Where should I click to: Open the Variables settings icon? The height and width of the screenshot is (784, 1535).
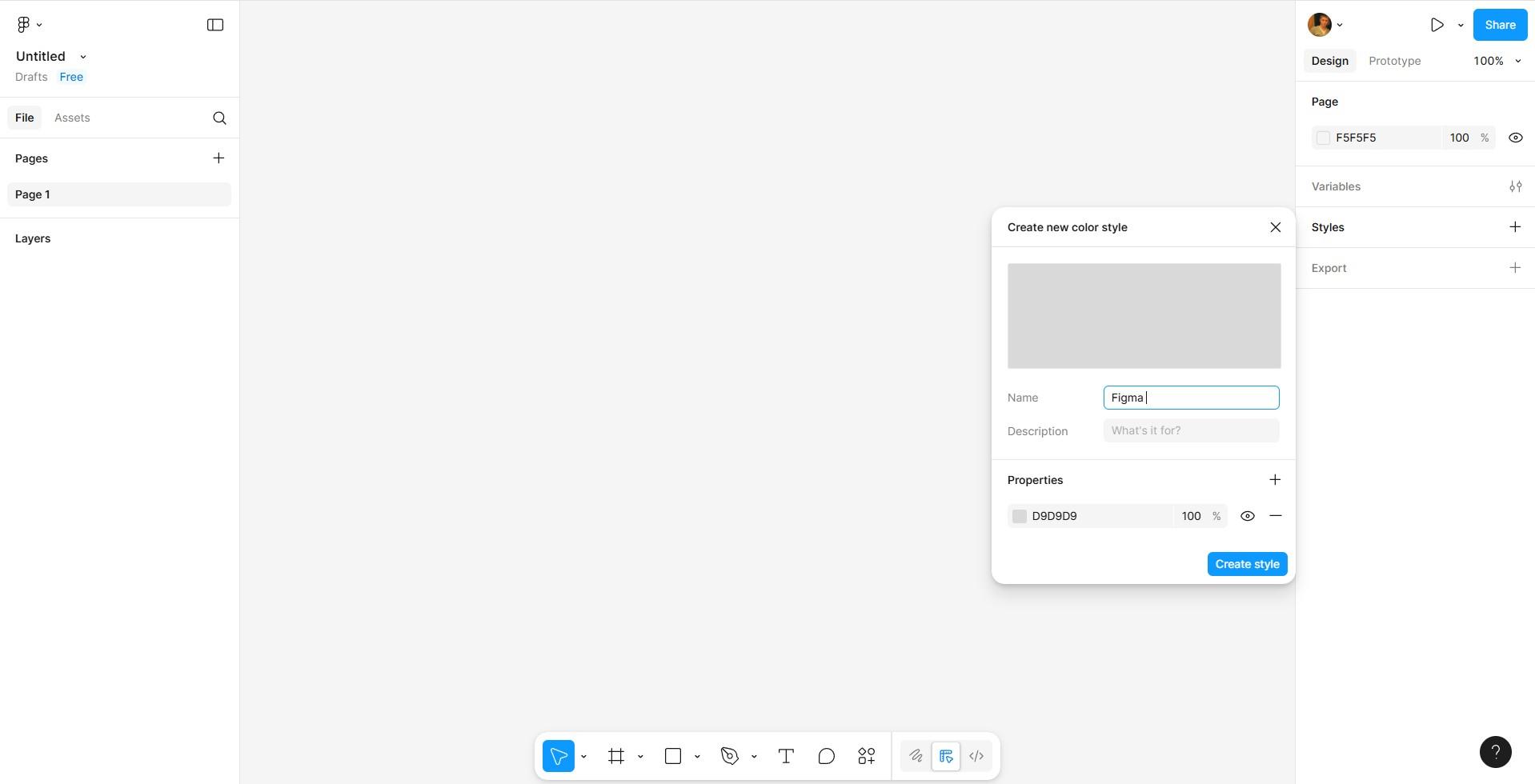click(x=1515, y=186)
